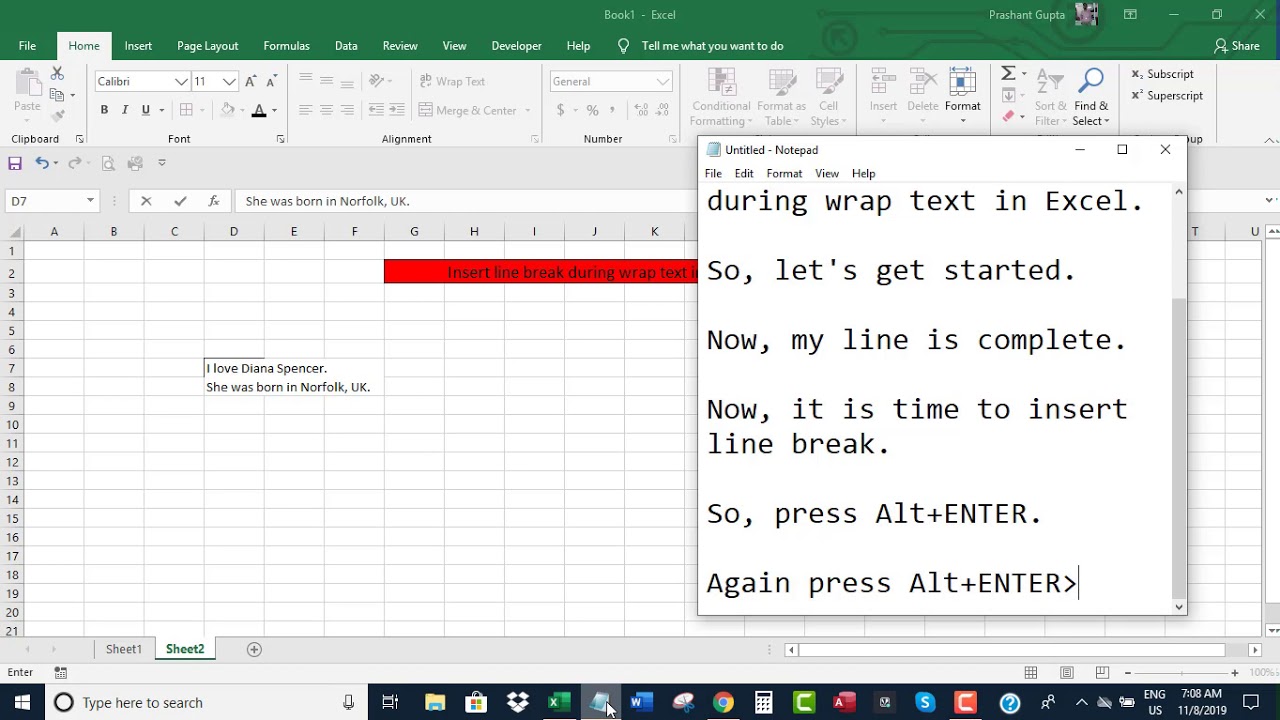Open Calculator from the Windows taskbar
Image resolution: width=1280 pixels, height=720 pixels.
(763, 702)
